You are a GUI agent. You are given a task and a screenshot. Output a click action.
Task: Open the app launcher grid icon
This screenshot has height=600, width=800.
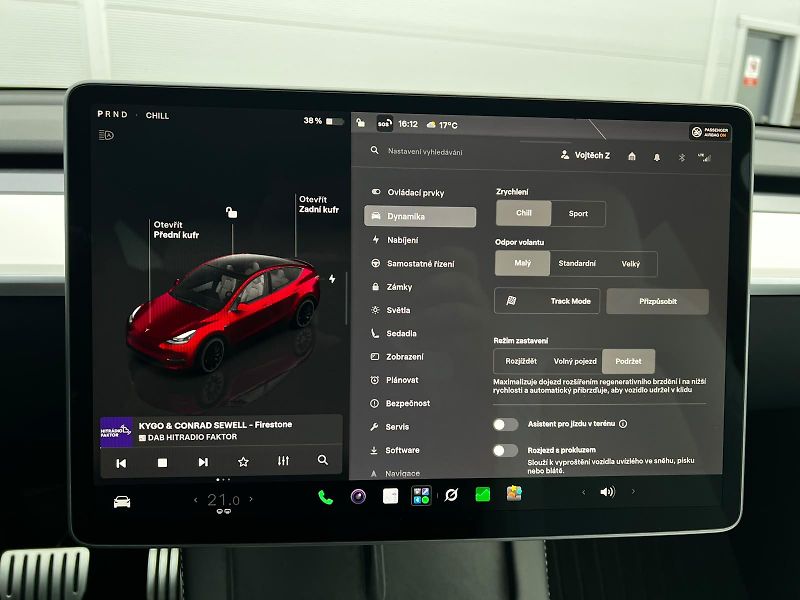tap(421, 495)
